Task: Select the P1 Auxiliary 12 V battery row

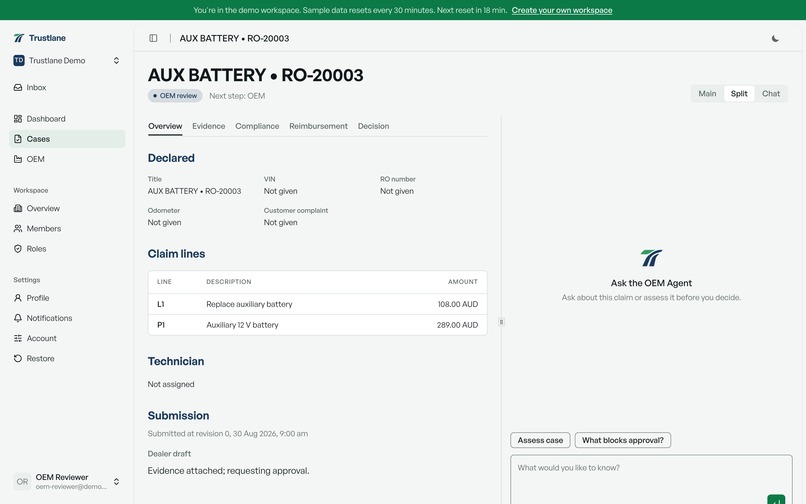Action: click(318, 325)
